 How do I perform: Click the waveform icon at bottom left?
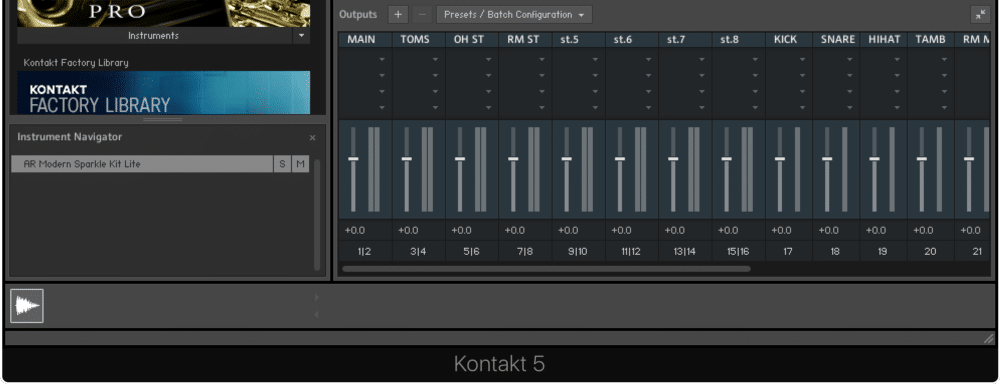(x=27, y=306)
